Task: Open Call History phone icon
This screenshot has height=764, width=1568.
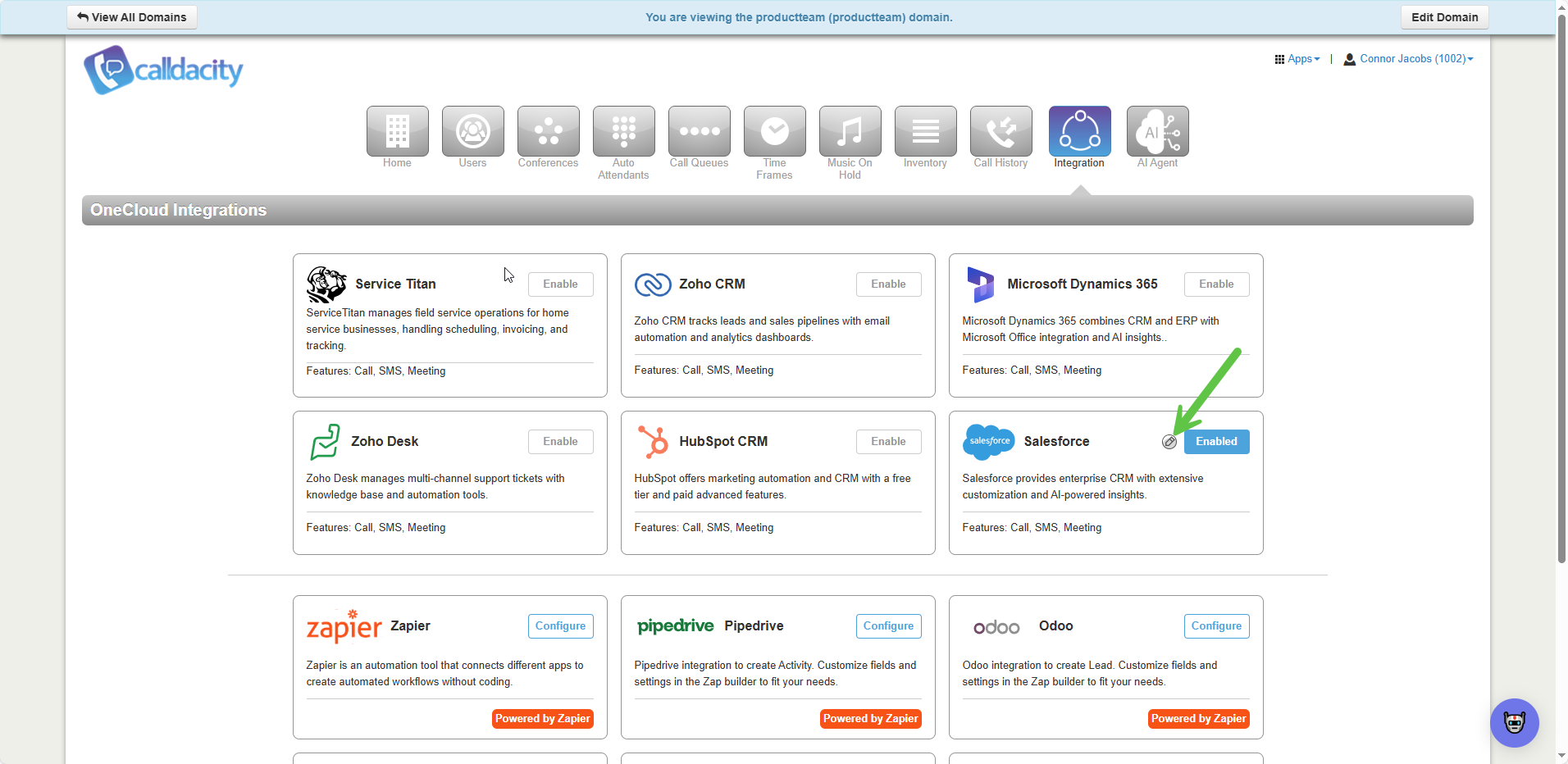Action: (1001, 131)
